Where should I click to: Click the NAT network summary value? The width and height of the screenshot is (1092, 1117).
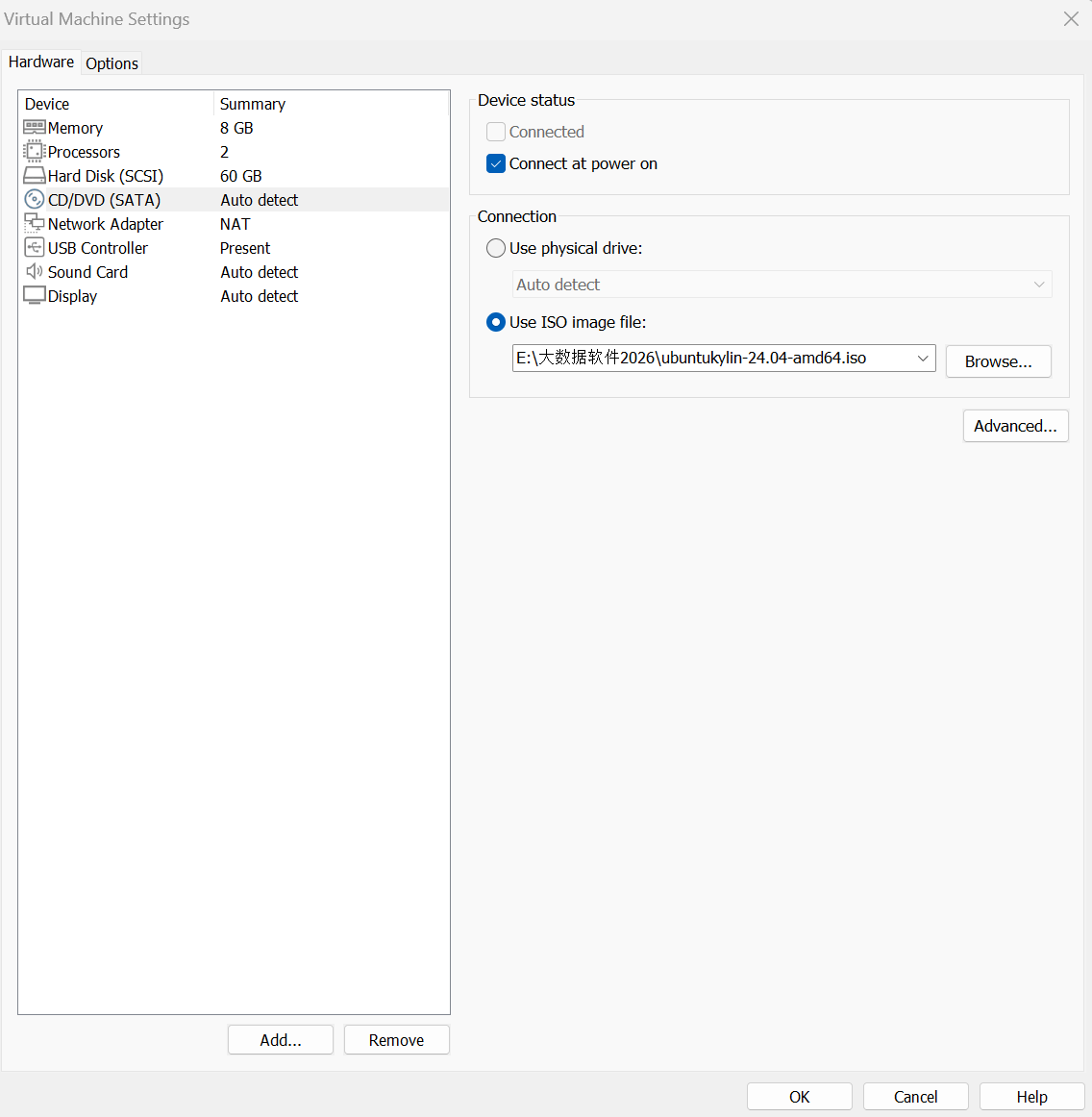(x=236, y=224)
